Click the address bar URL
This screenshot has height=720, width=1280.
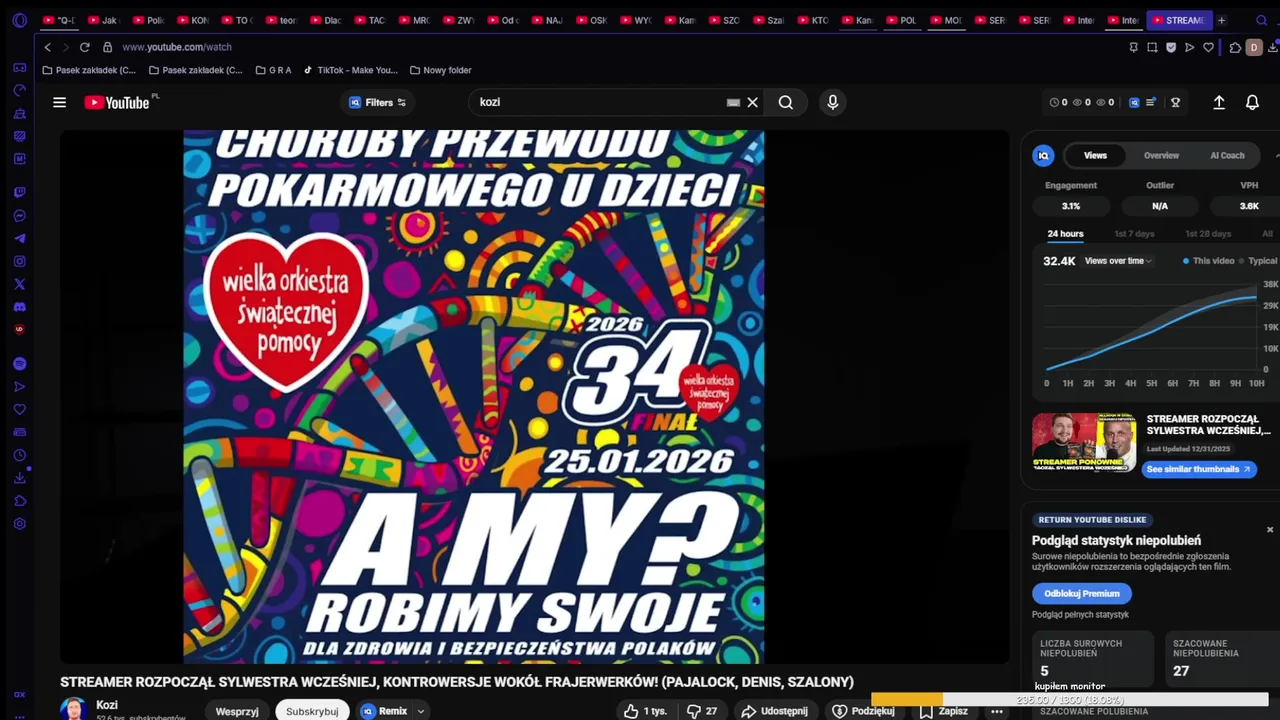pos(177,47)
